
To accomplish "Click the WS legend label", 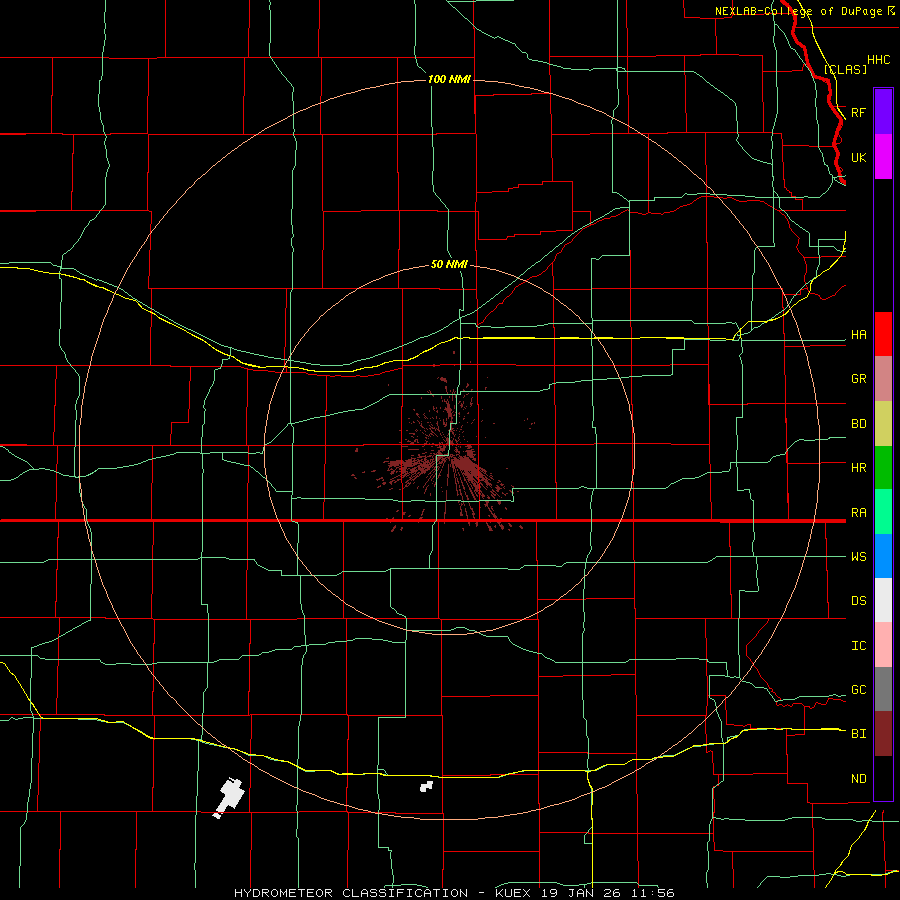I will click(859, 557).
